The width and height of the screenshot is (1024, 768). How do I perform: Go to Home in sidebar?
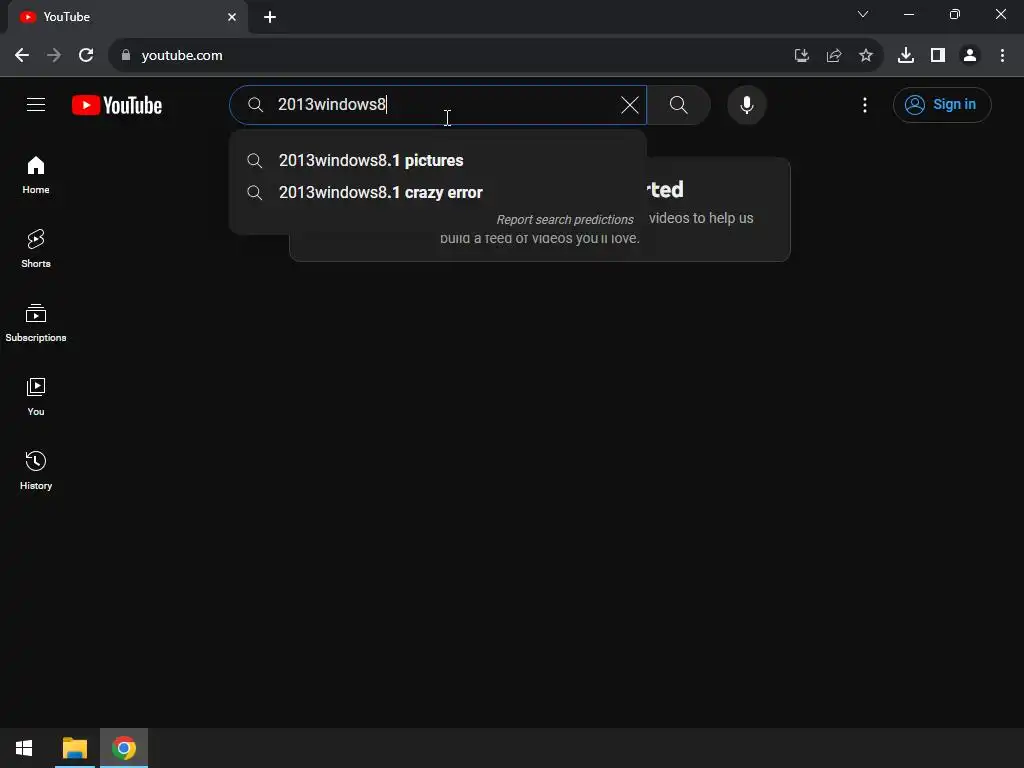[x=36, y=175]
